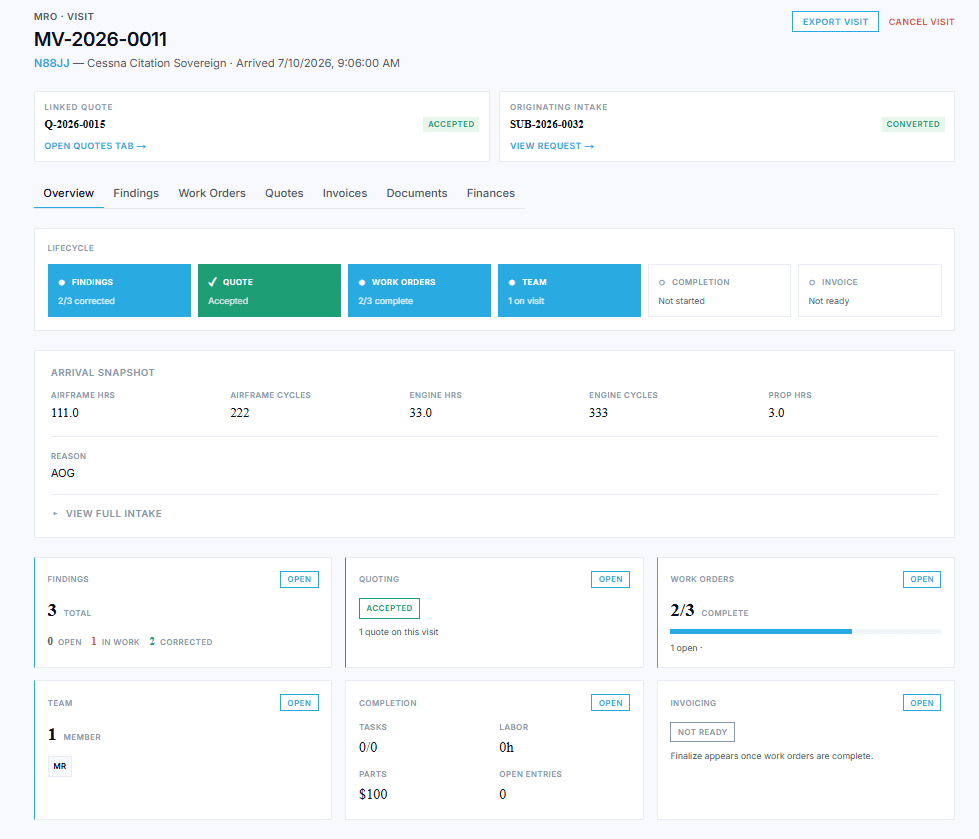Click the work orders progress bar

805,632
